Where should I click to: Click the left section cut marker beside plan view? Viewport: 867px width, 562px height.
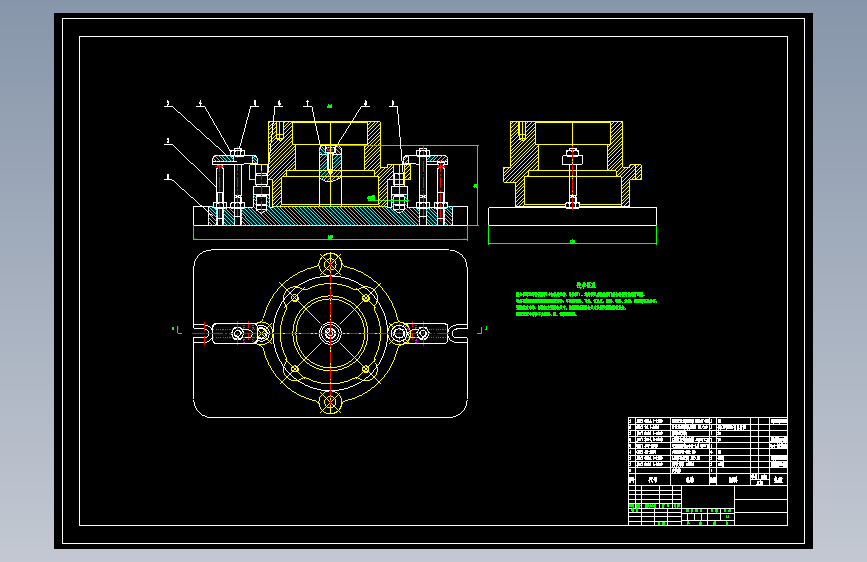coord(176,330)
